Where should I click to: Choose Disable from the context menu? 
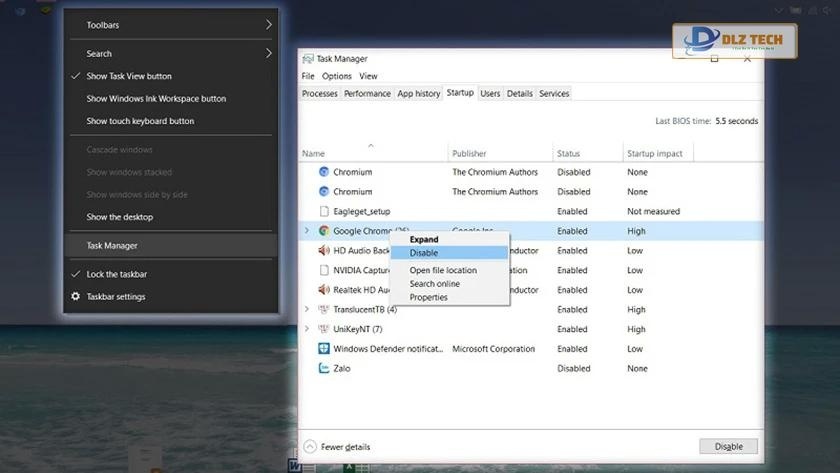(424, 253)
